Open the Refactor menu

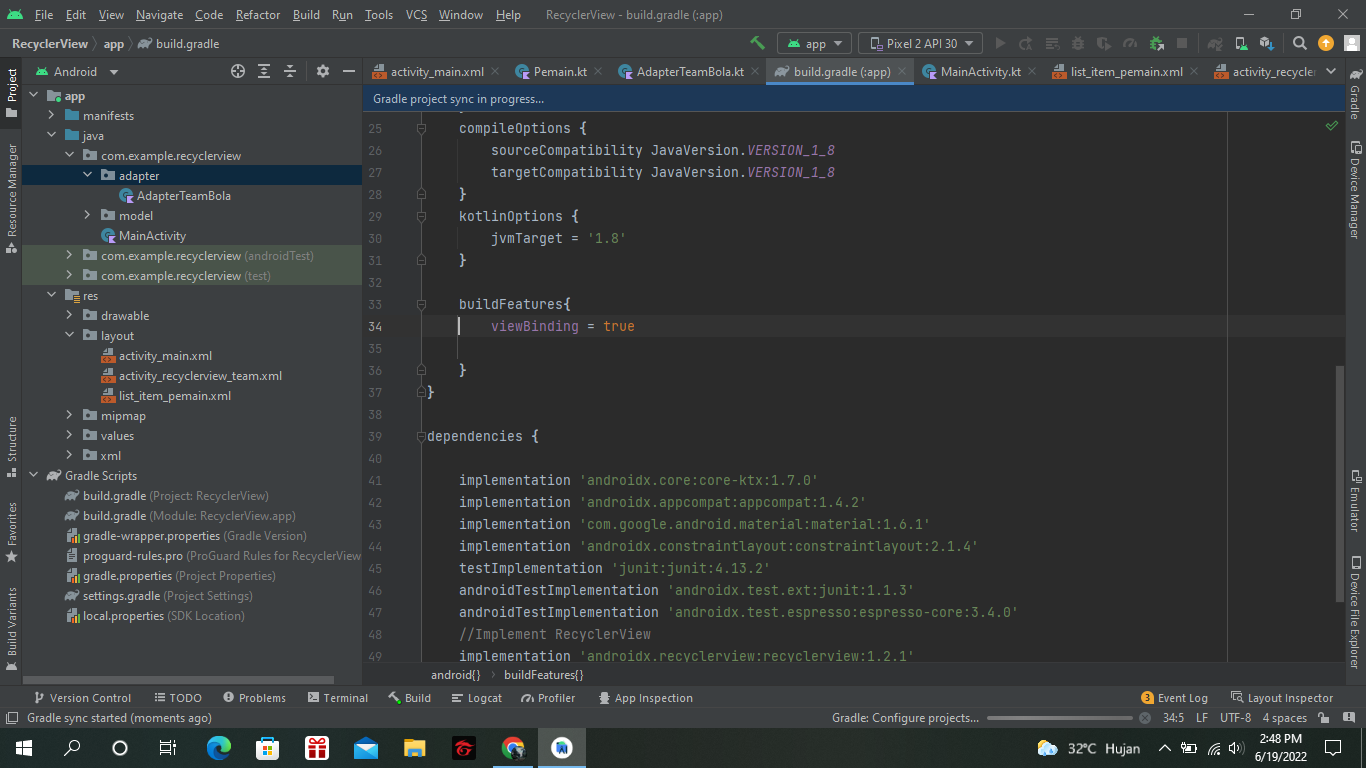257,15
